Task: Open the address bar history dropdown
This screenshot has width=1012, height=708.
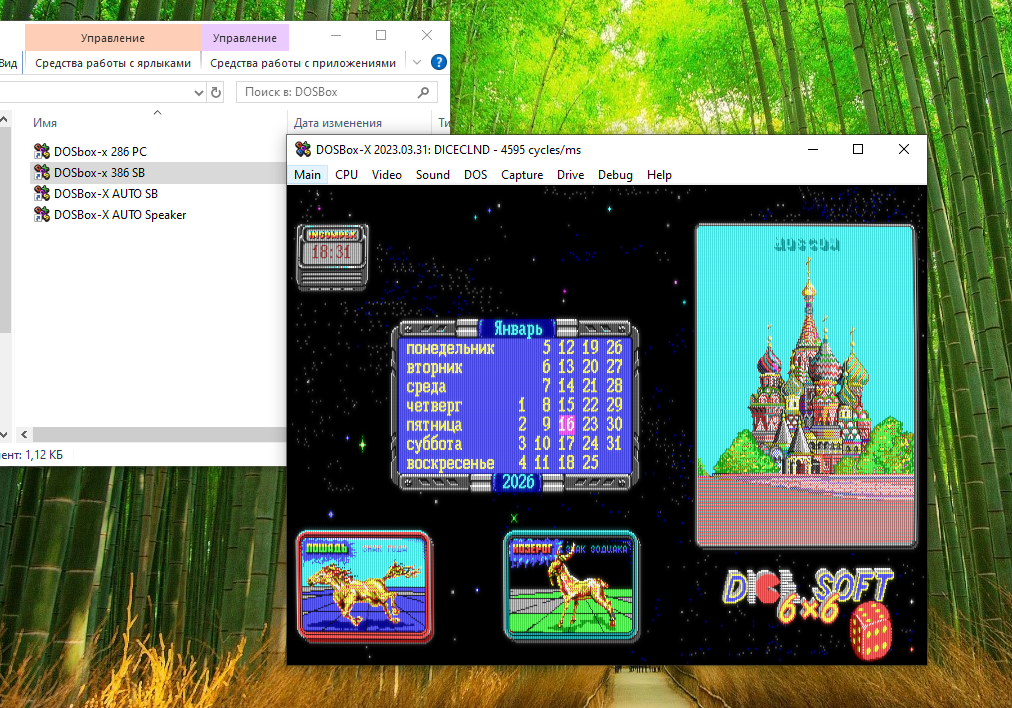Action: click(x=199, y=93)
